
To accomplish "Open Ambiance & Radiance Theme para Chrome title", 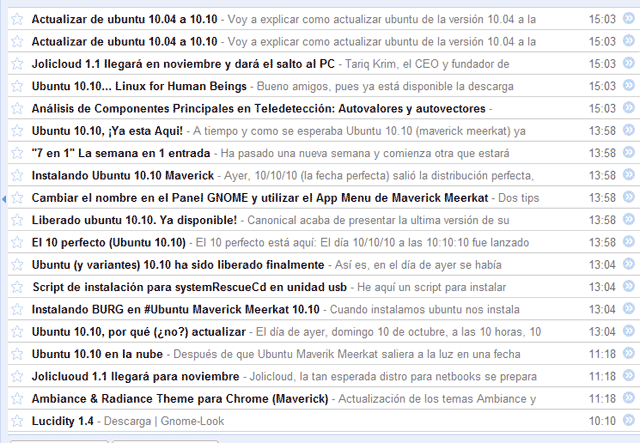I will [180, 399].
